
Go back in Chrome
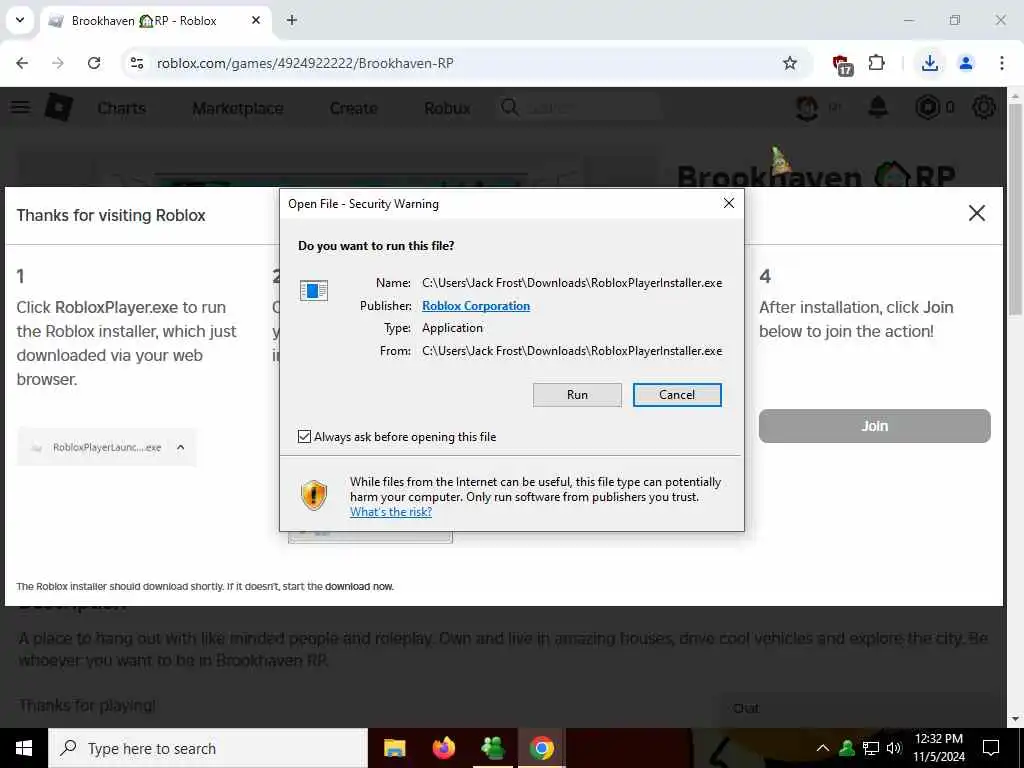[22, 63]
